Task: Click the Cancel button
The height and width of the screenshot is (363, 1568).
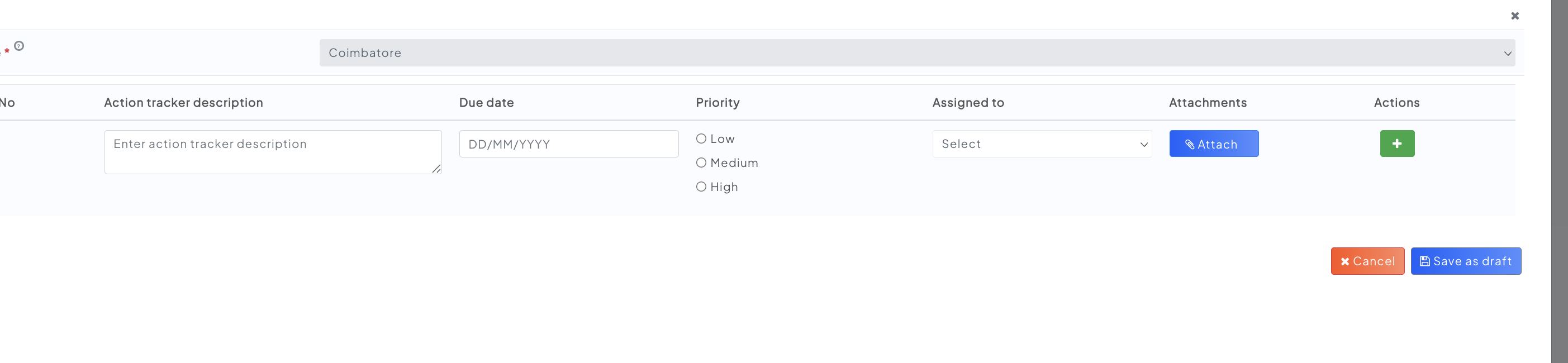Action: click(x=1367, y=261)
